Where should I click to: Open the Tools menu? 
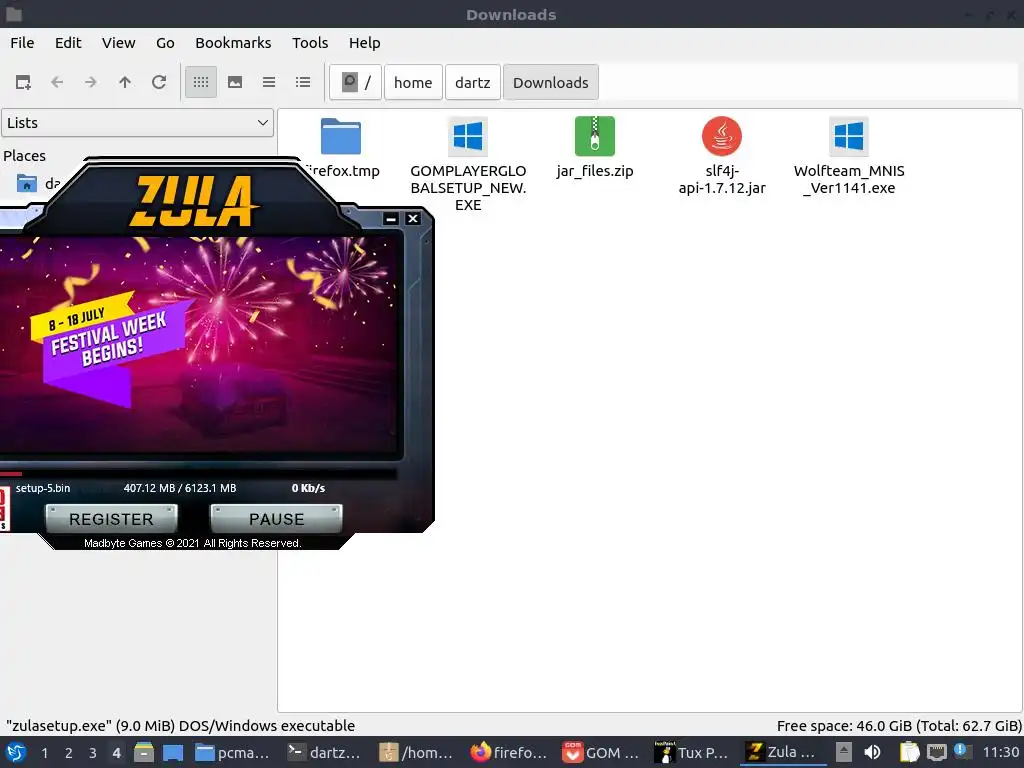[x=310, y=43]
